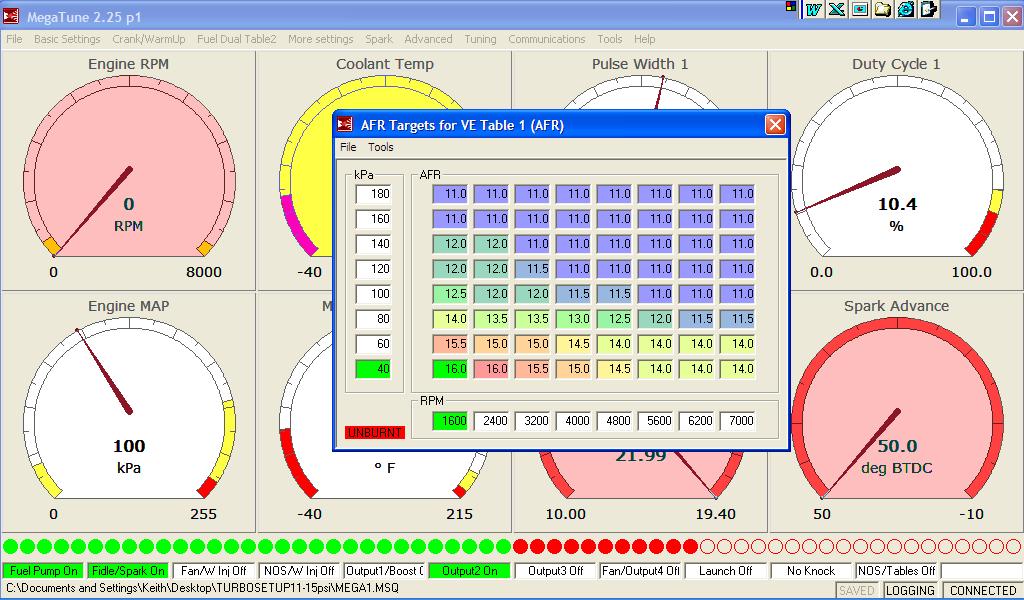Select the 140 kPa bin field
Image resolution: width=1024 pixels, height=600 pixels.
[x=373, y=244]
